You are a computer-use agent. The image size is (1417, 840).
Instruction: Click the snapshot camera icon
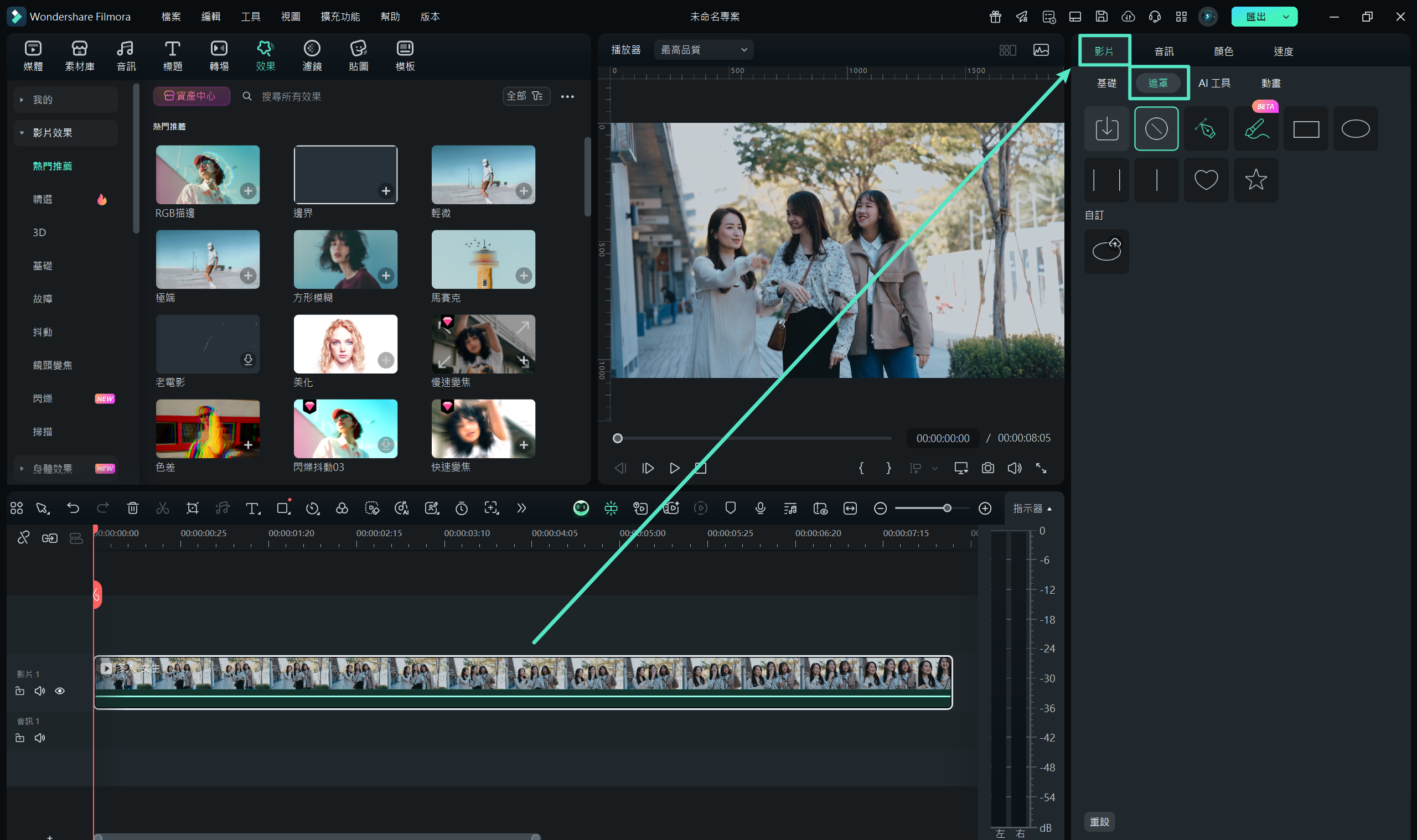(x=987, y=468)
